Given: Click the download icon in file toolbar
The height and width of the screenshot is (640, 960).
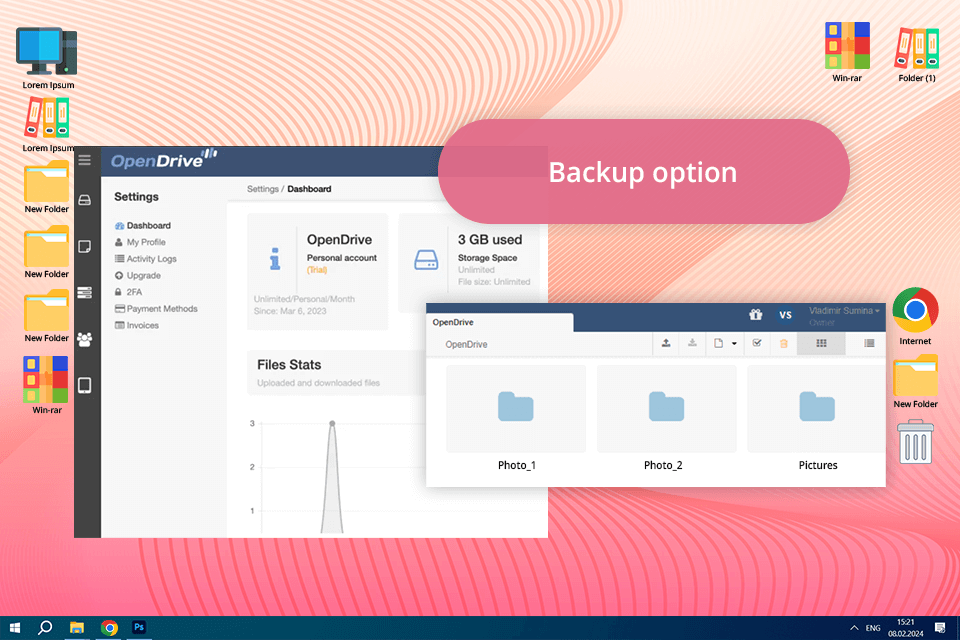Looking at the screenshot, I should [x=692, y=343].
